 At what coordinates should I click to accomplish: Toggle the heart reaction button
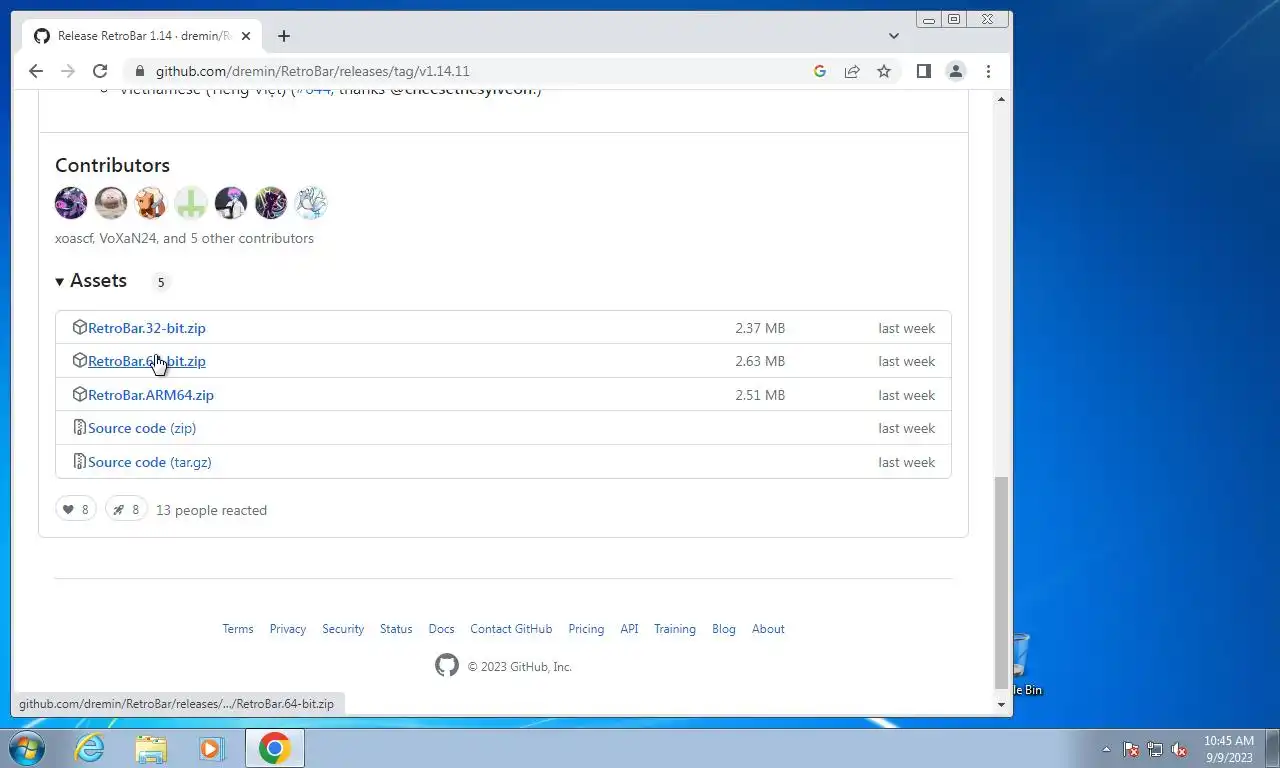(x=76, y=510)
